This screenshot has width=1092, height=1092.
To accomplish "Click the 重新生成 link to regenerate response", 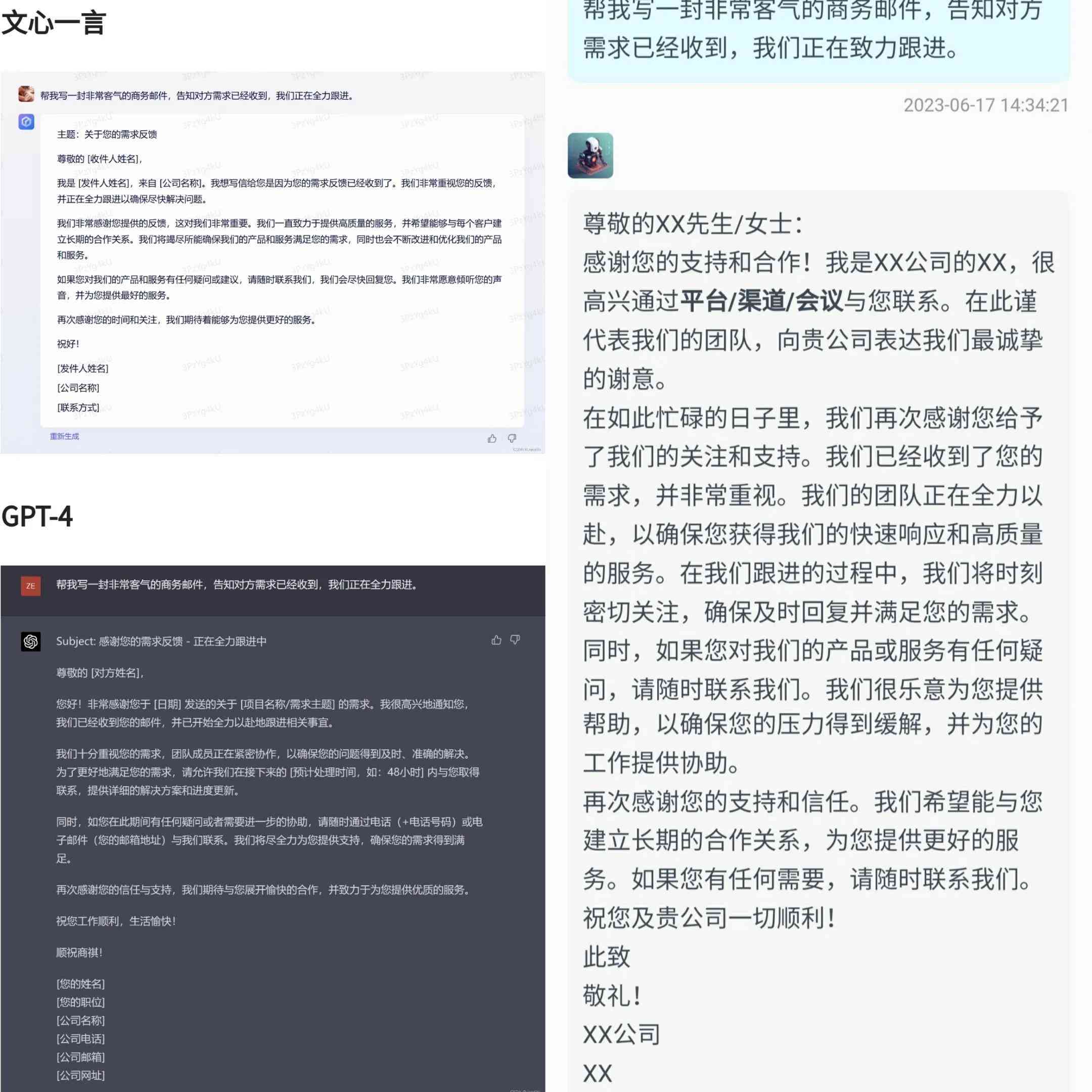I will (64, 436).
